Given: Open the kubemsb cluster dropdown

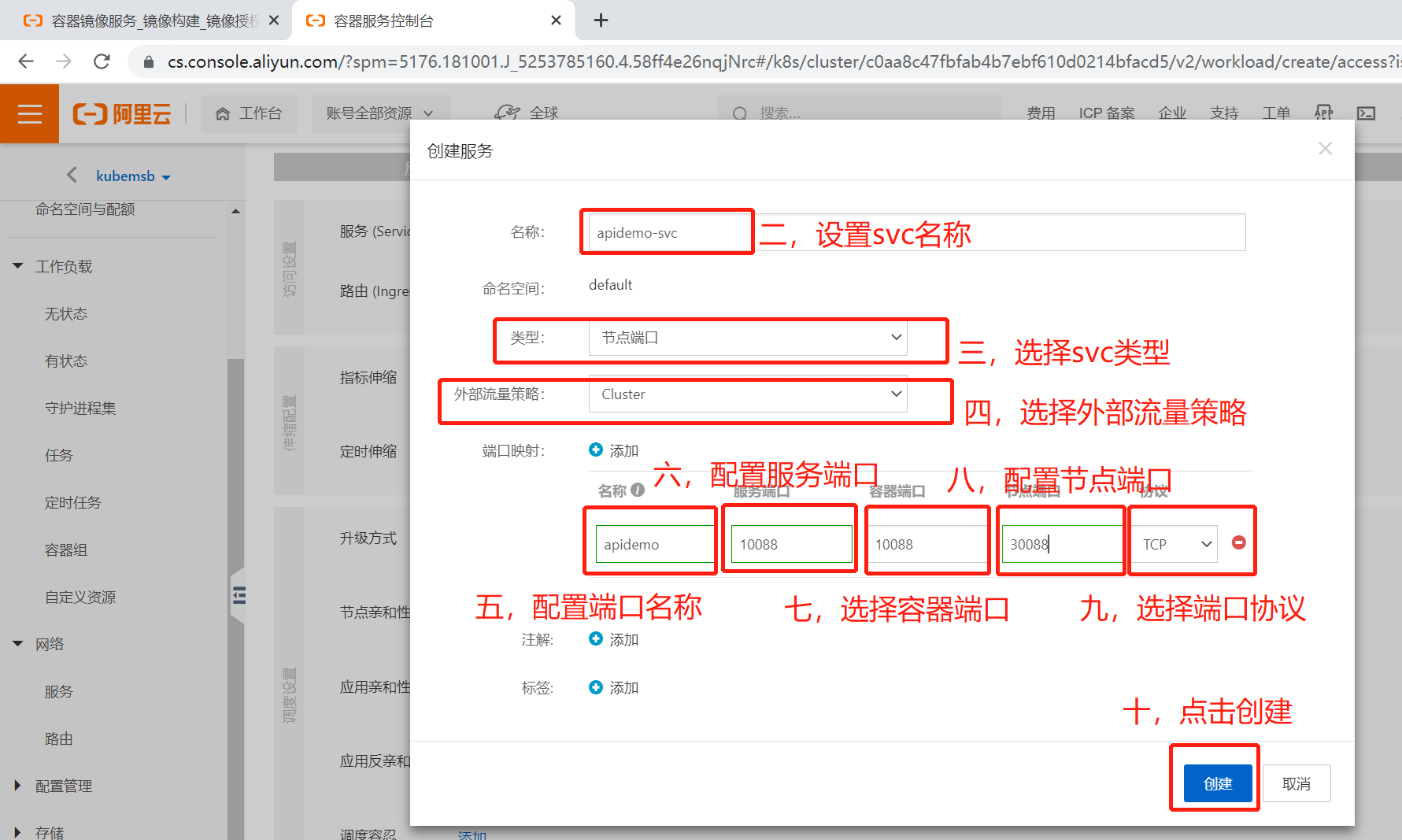Looking at the screenshot, I should (x=133, y=176).
